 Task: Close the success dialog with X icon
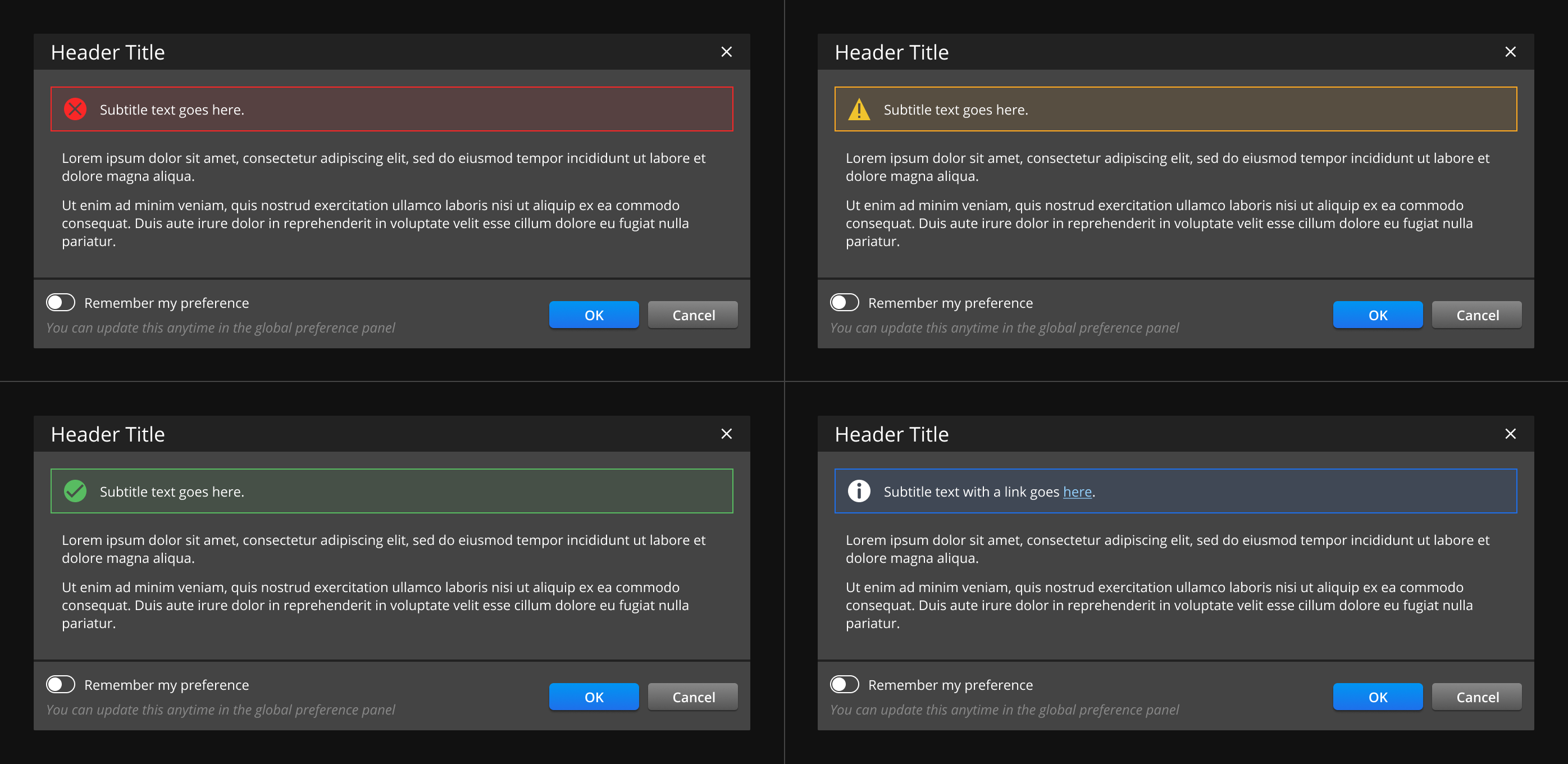[x=726, y=434]
